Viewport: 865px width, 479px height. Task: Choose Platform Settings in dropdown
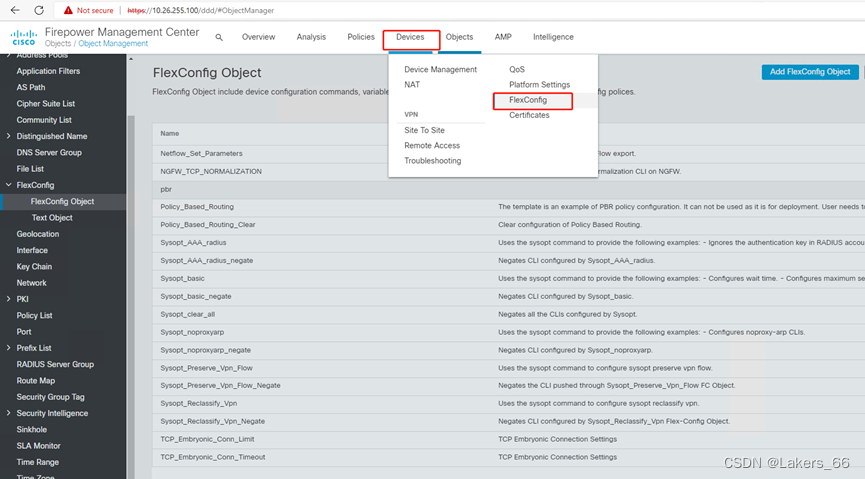coord(540,84)
